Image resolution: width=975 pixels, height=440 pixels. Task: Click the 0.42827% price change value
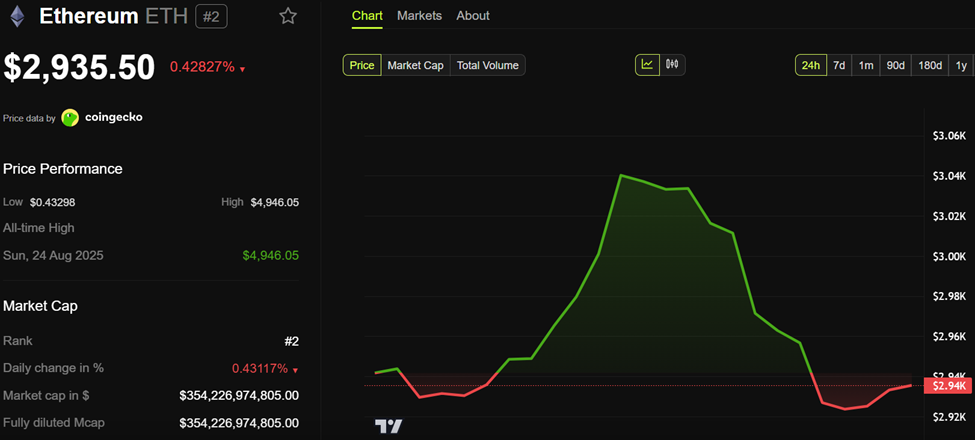tap(202, 67)
